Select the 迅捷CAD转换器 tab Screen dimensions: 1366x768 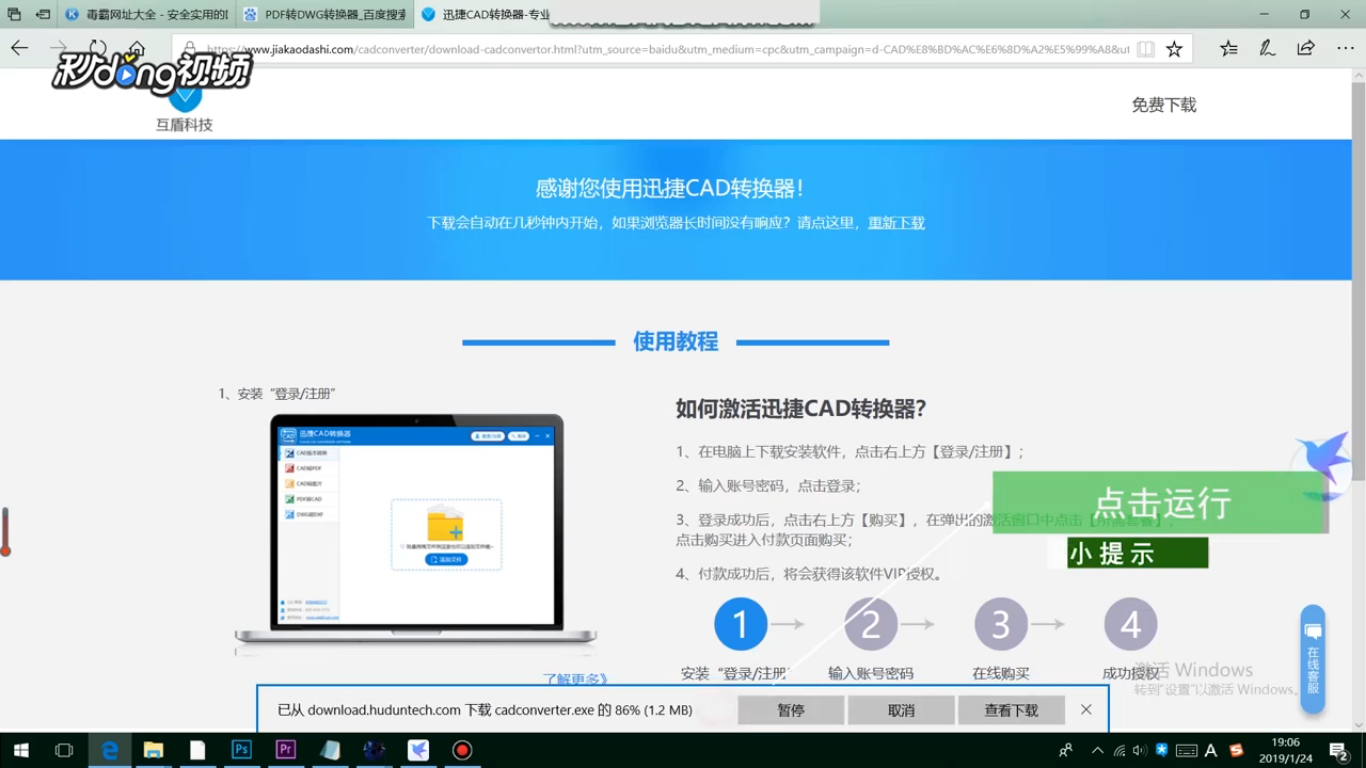click(x=484, y=14)
